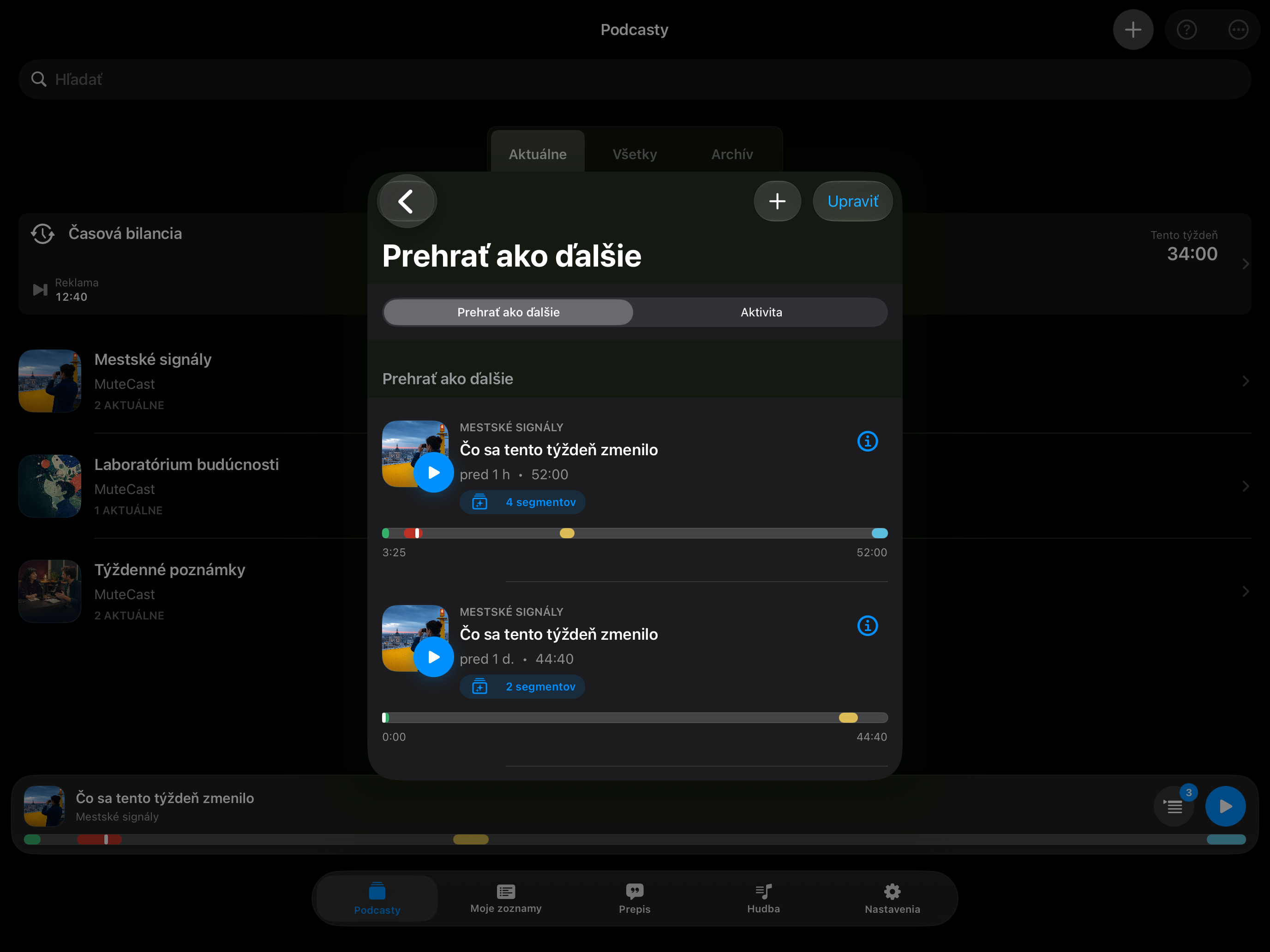Open the Podcasty bottom tab

click(377, 899)
